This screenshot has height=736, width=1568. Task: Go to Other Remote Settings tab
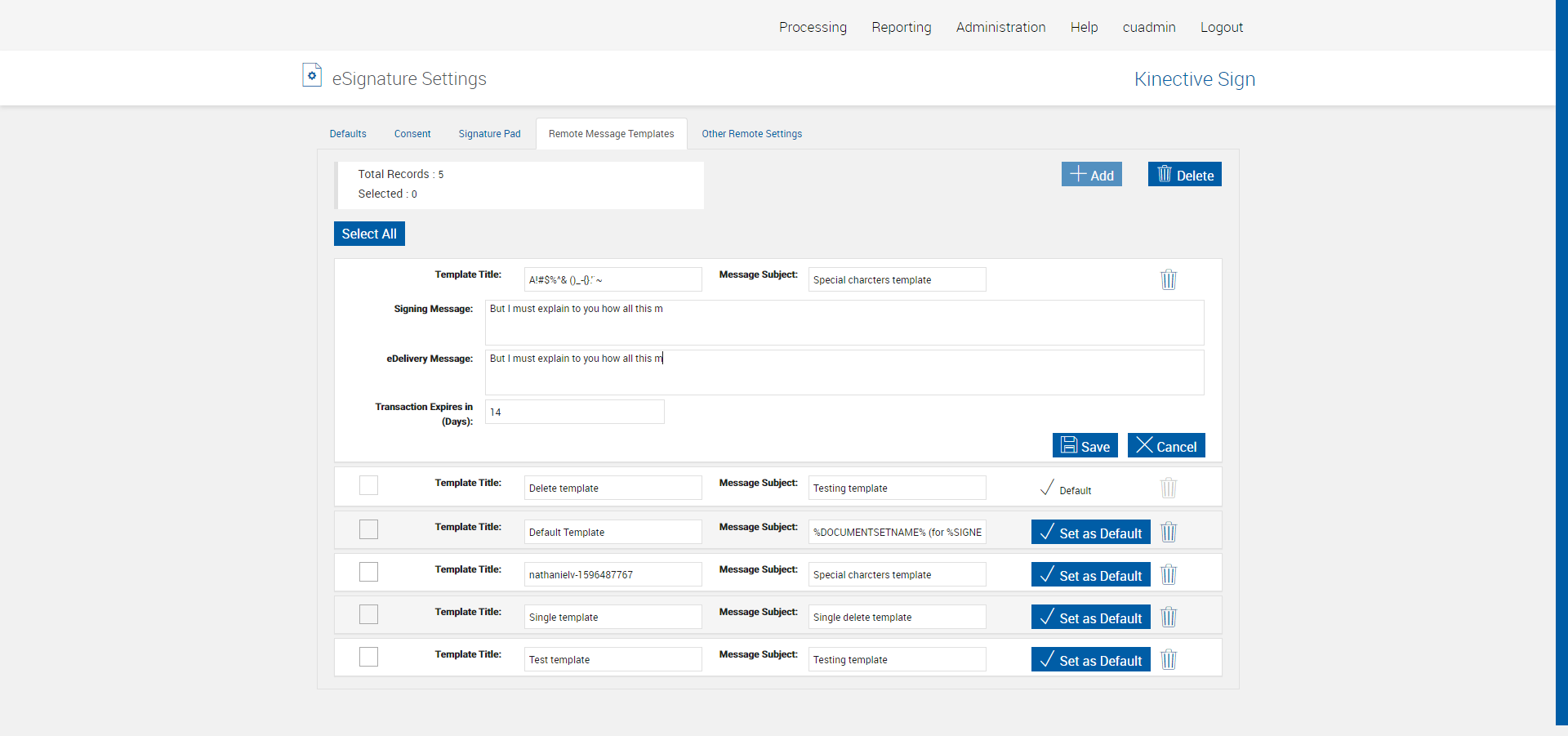[751, 134]
